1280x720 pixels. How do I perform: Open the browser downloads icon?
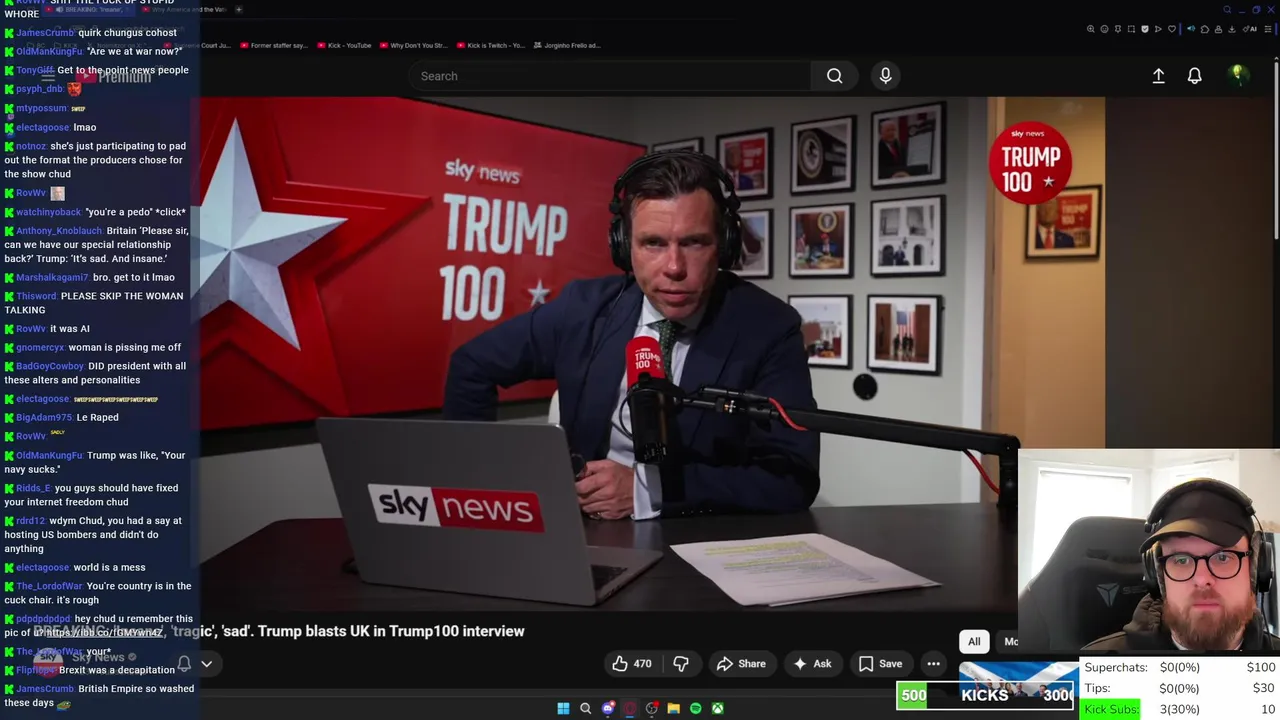click(x=1232, y=29)
